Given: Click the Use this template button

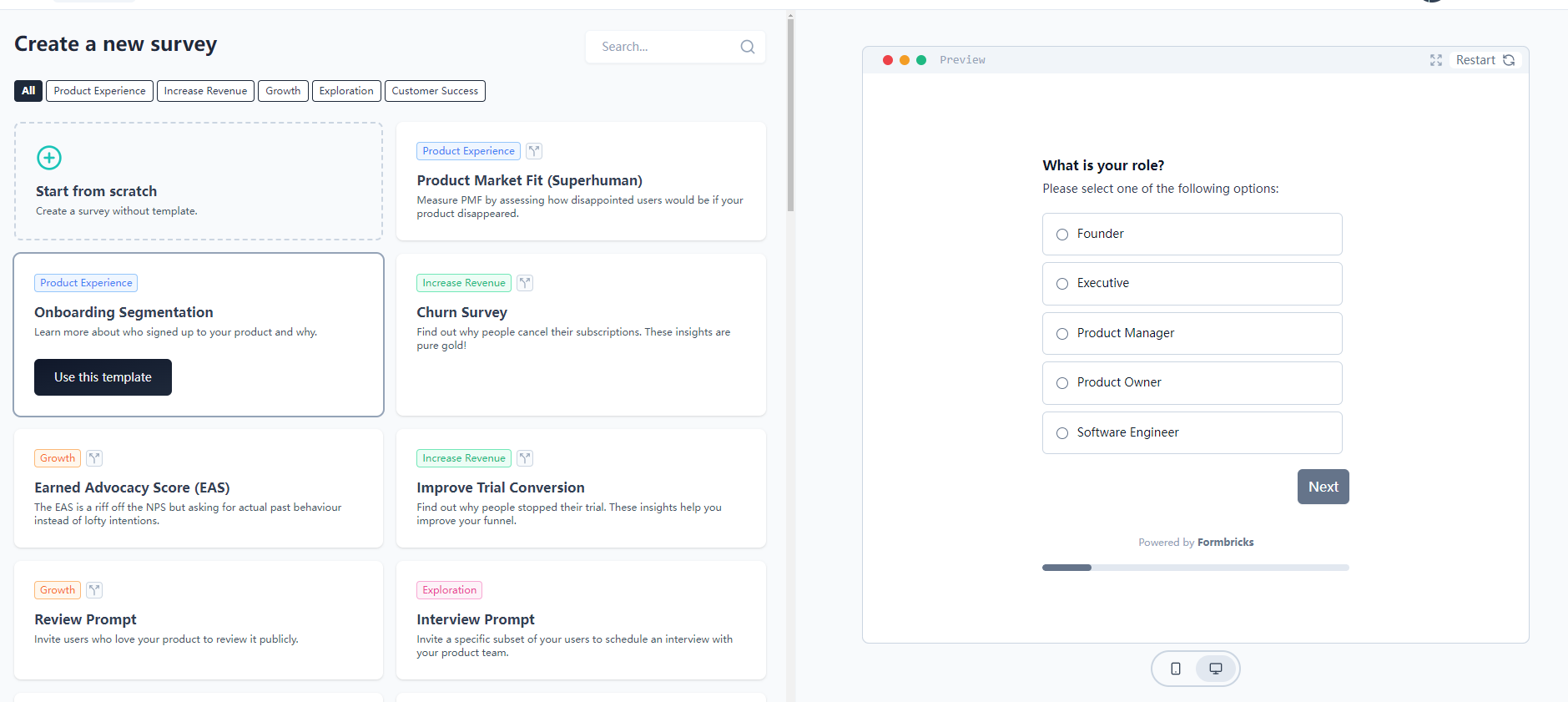Looking at the screenshot, I should (103, 377).
